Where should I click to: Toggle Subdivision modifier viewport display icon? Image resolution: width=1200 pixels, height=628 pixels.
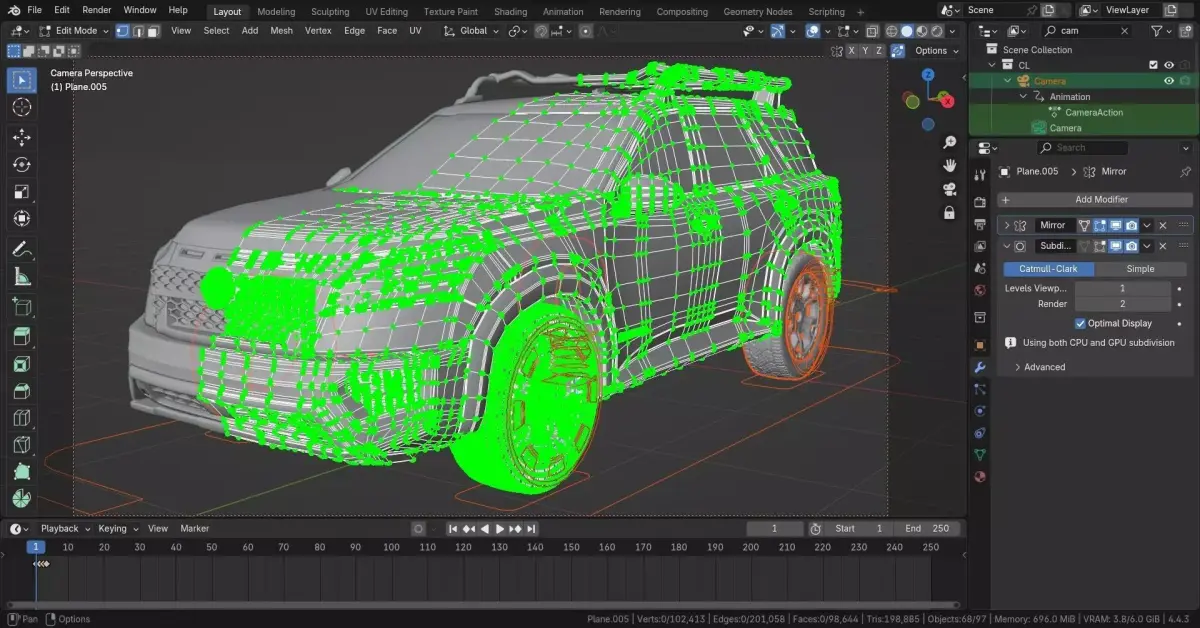pyautogui.click(x=1115, y=246)
